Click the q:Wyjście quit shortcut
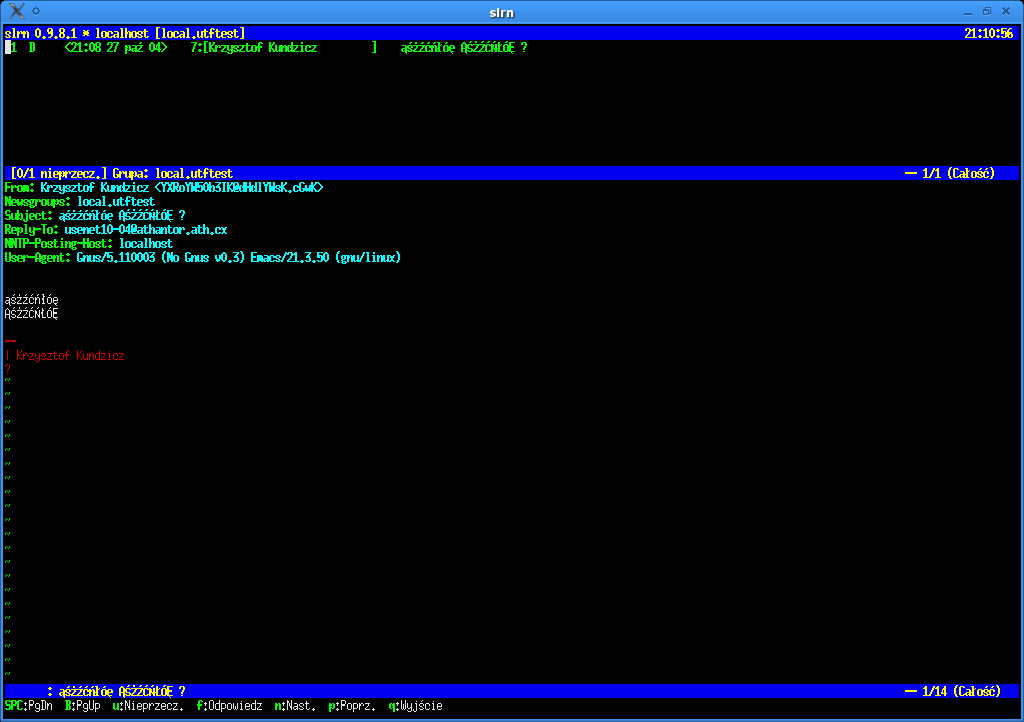Image resolution: width=1024 pixels, height=722 pixels. pyautogui.click(x=416, y=706)
